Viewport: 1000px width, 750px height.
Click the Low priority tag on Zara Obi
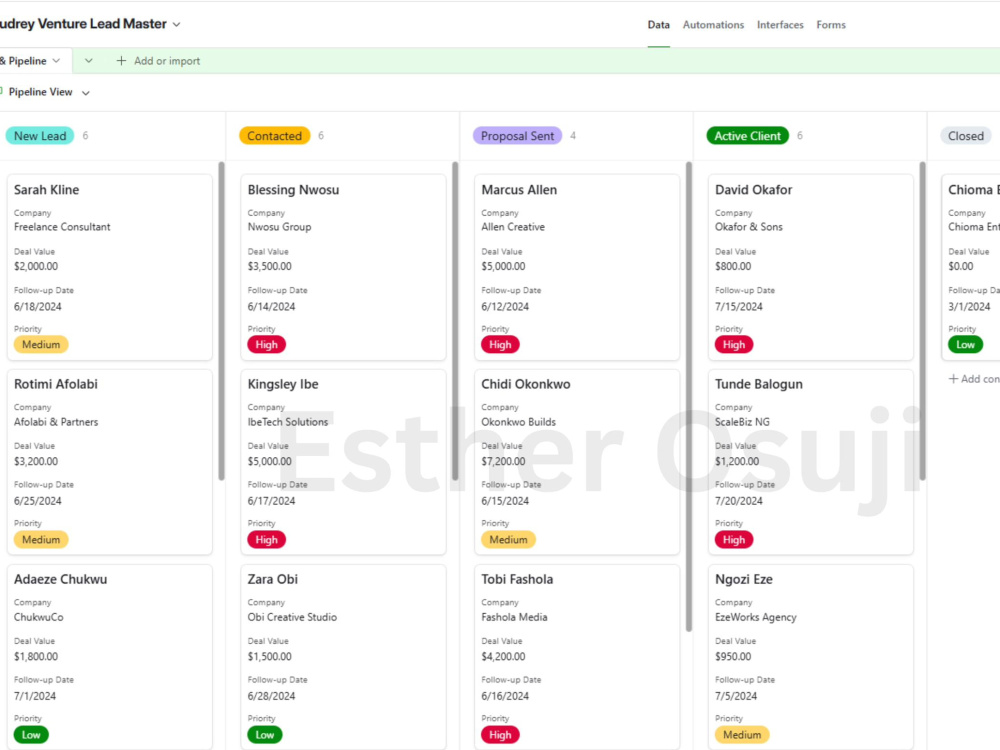coord(265,735)
